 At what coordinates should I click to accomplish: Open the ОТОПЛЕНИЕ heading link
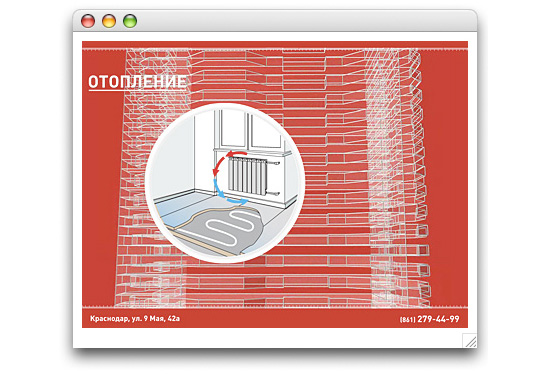(x=137, y=82)
